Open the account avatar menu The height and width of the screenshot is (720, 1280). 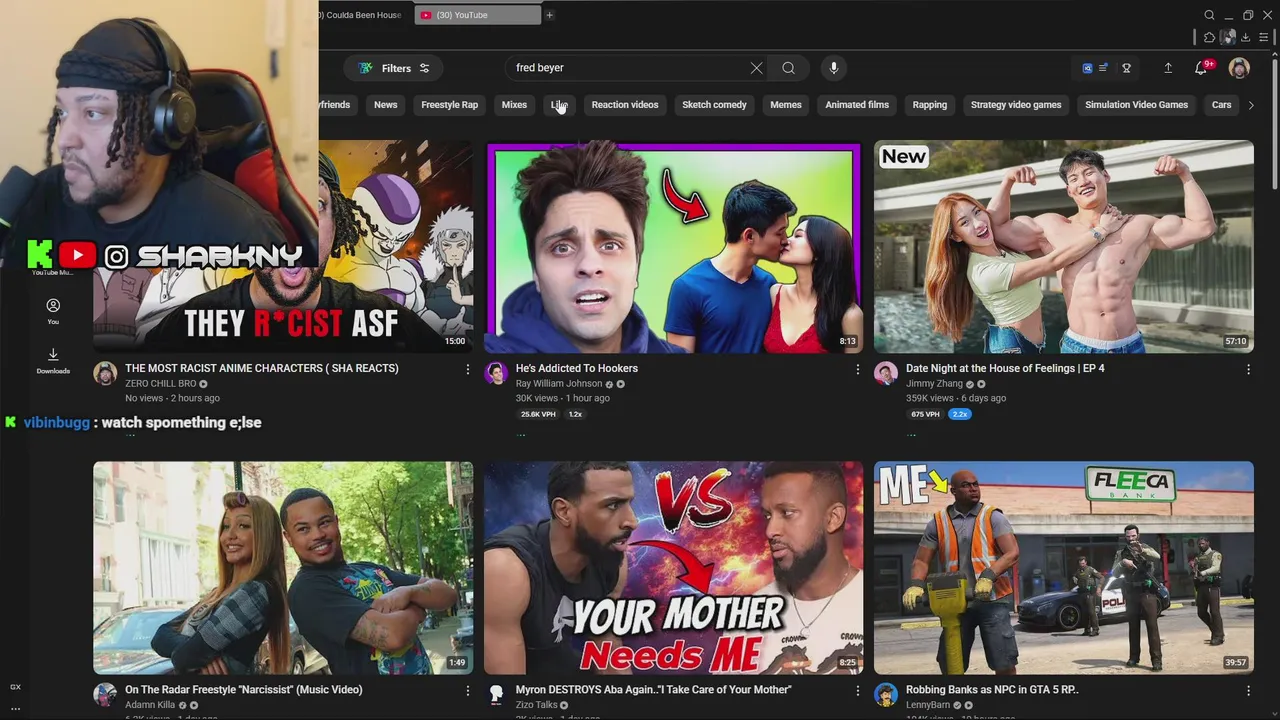tap(1239, 68)
